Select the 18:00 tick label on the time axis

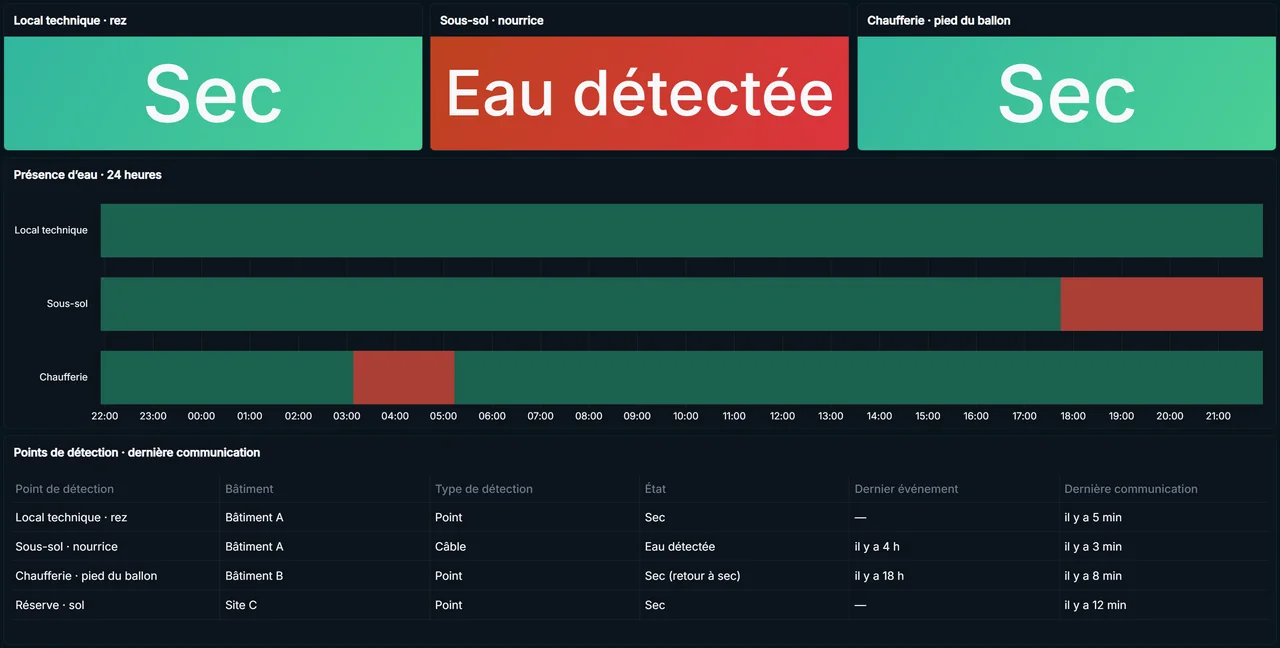(x=1073, y=416)
